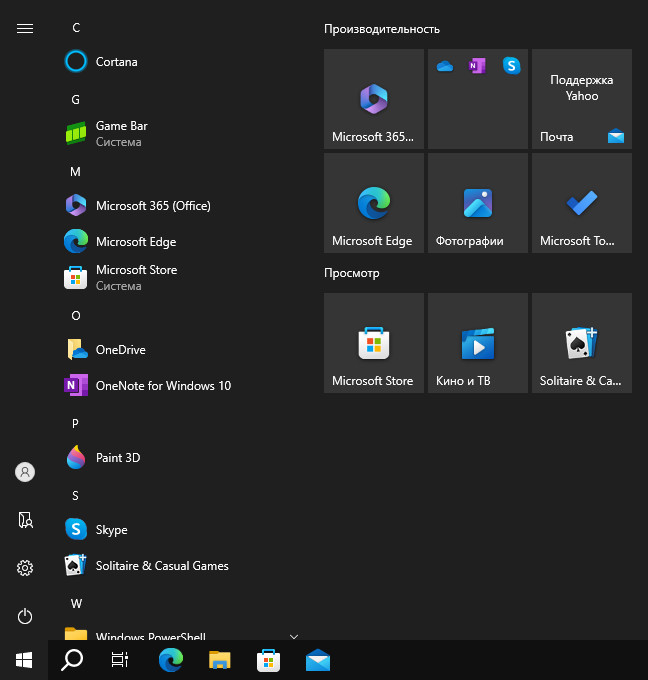Launch Microsoft Edge from the app list
Viewport: 648px width, 680px height.
coord(180,242)
